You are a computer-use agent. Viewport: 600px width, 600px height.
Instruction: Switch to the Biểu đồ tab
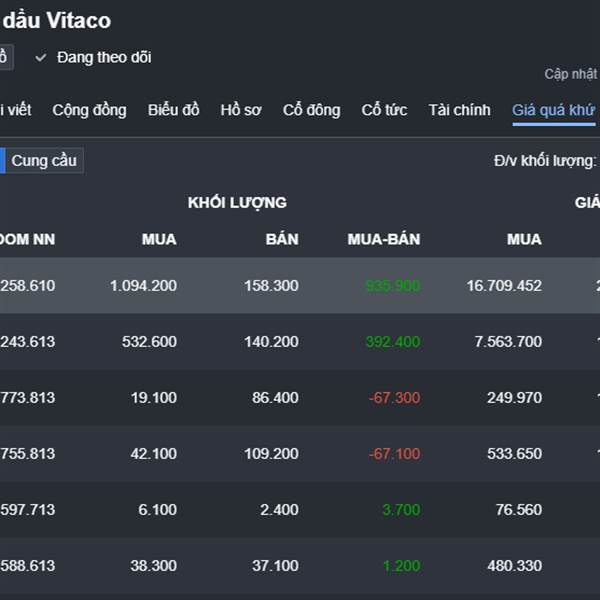pos(174,110)
